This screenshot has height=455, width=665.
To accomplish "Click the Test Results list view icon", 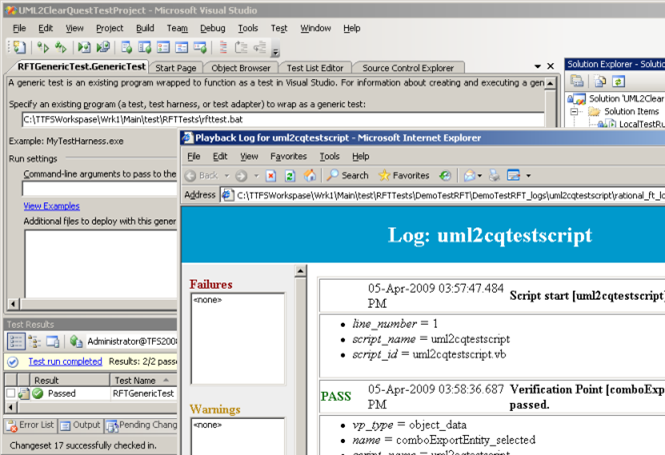I will tap(16, 341).
